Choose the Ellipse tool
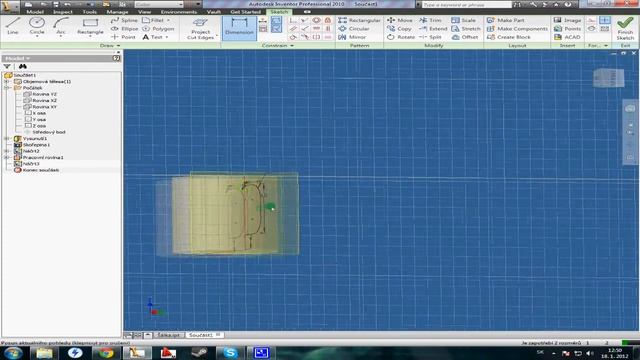This screenshot has width=640, height=360. 124,29
